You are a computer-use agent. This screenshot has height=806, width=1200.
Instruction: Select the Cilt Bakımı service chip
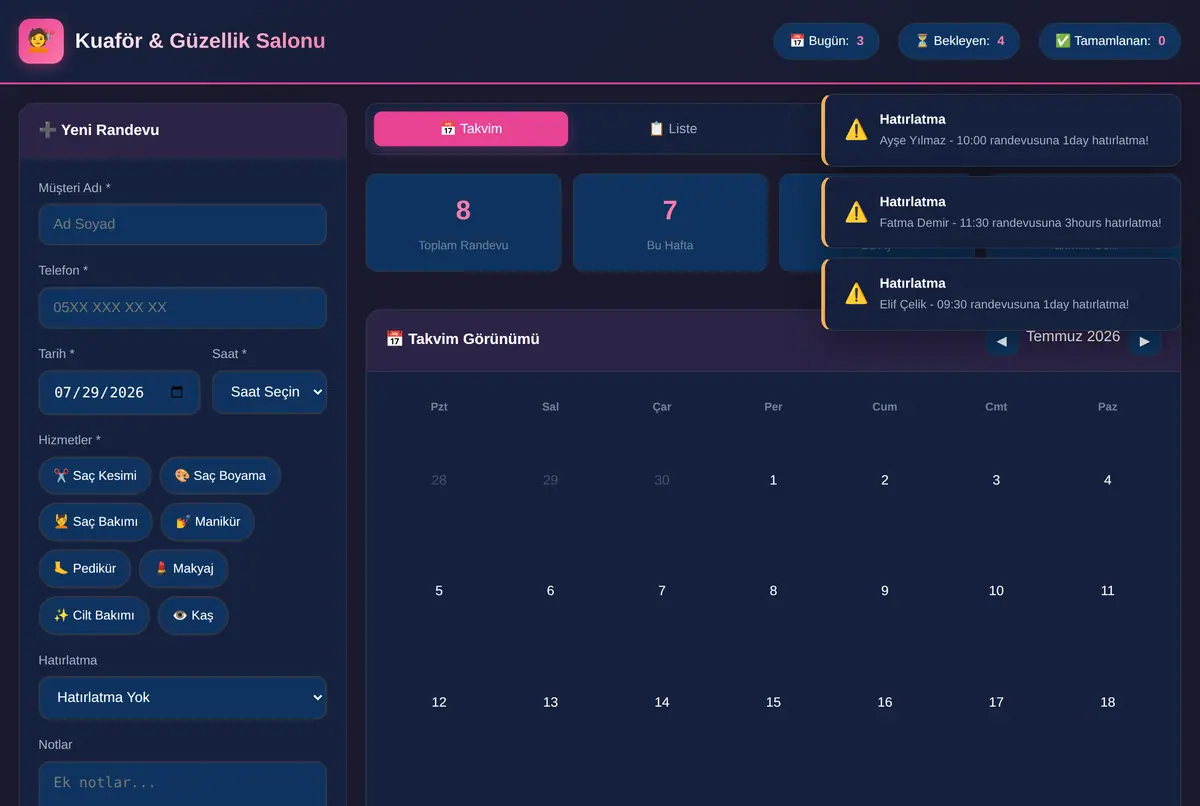coord(94,615)
